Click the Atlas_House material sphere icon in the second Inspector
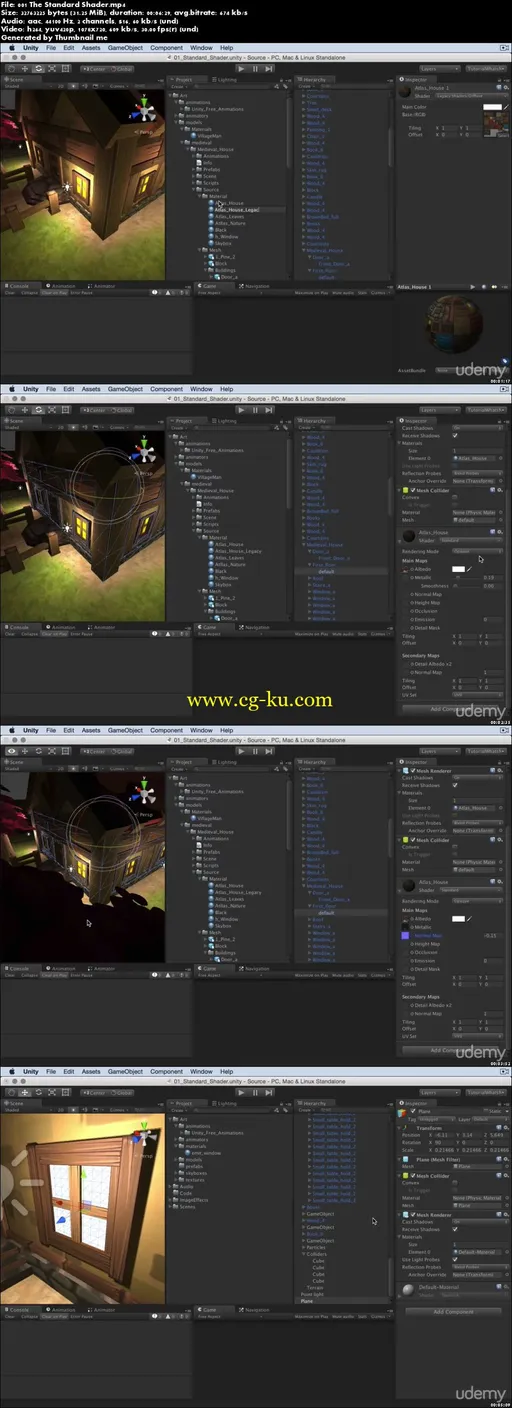This screenshot has width=512, height=1408. pyautogui.click(x=409, y=536)
